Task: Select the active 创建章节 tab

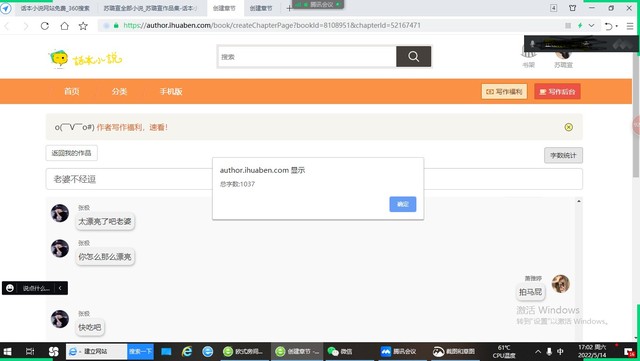Action: point(224,8)
